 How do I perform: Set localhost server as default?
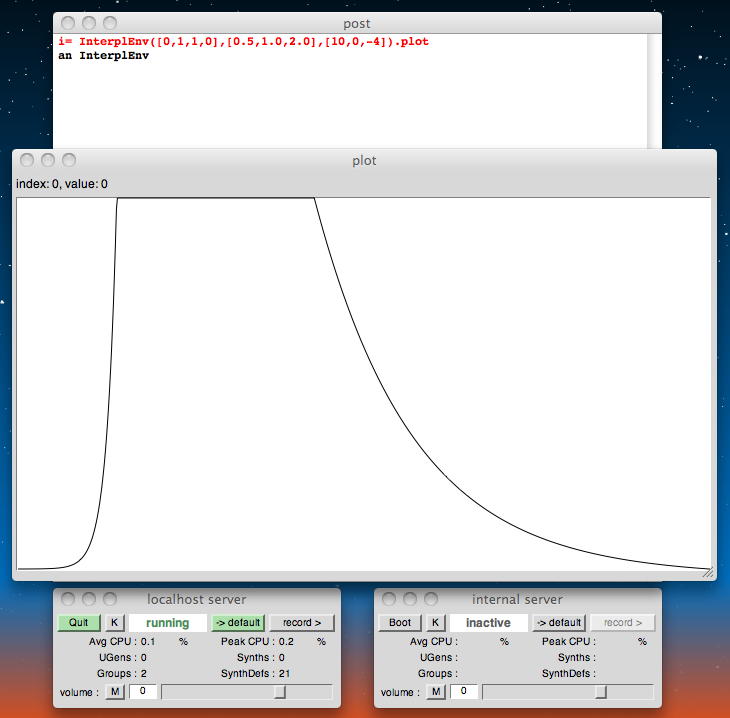238,623
